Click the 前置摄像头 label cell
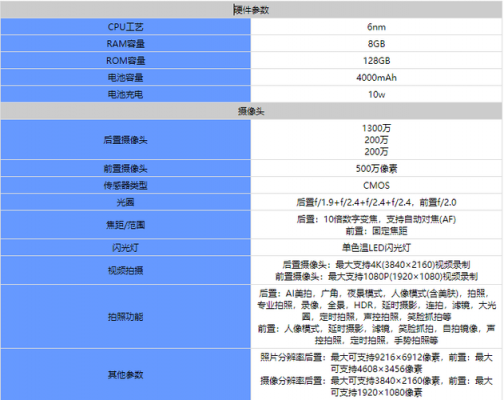This screenshot has width=504, height=400. 126,169
